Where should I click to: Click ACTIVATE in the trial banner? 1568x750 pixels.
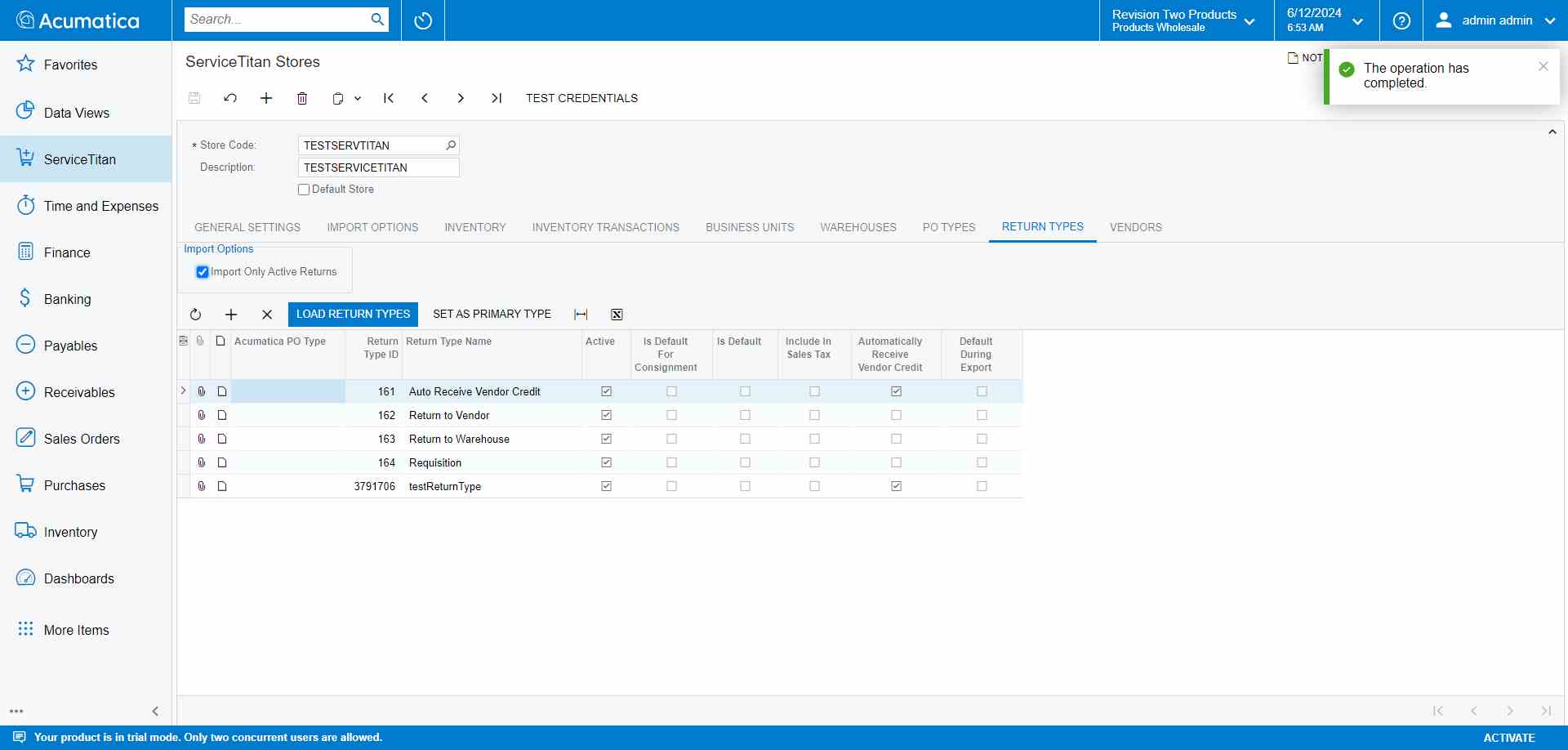(1509, 738)
